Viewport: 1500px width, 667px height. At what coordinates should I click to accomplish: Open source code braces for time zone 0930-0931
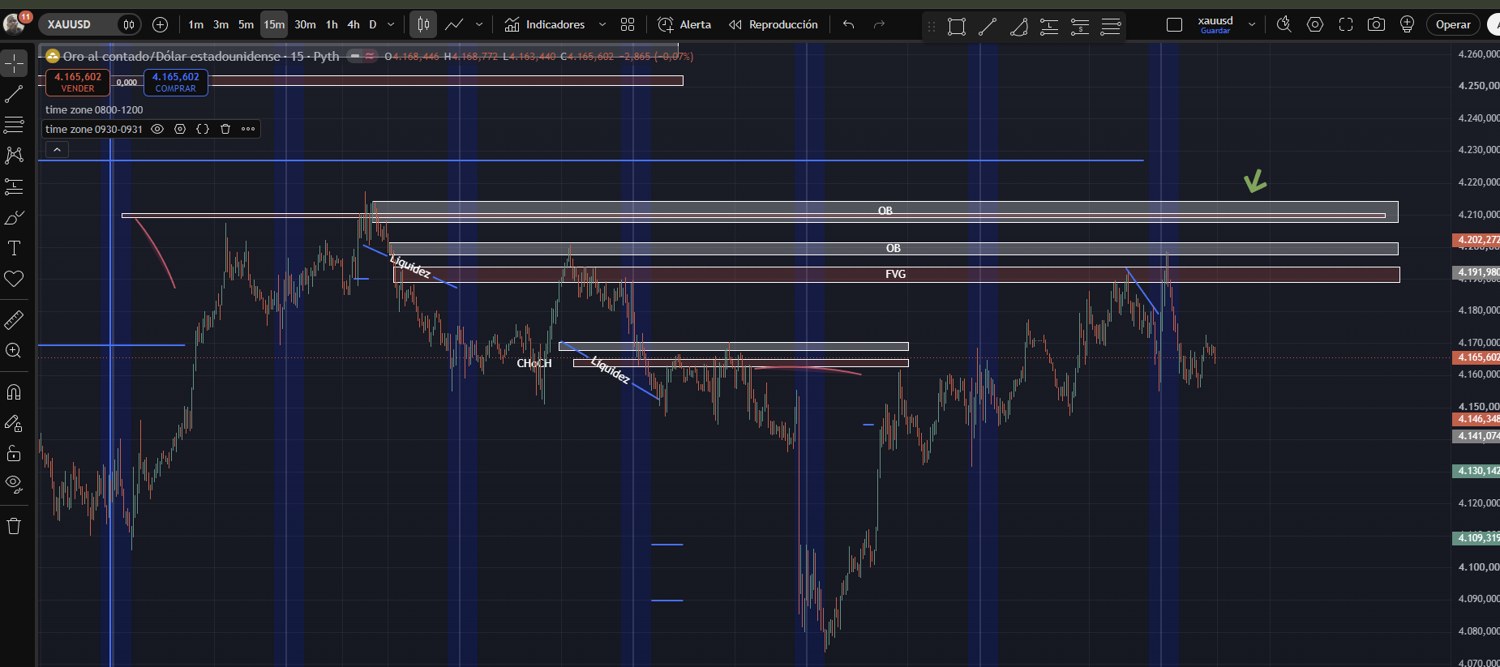tap(202, 129)
